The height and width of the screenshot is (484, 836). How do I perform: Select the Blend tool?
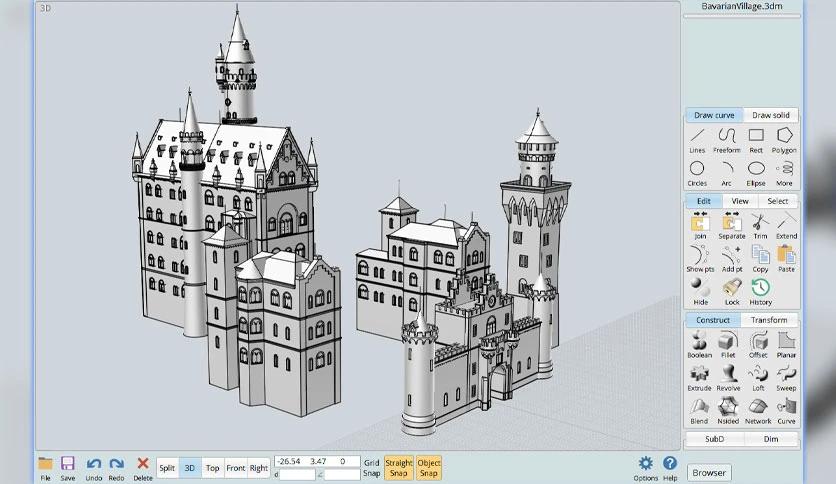(699, 411)
